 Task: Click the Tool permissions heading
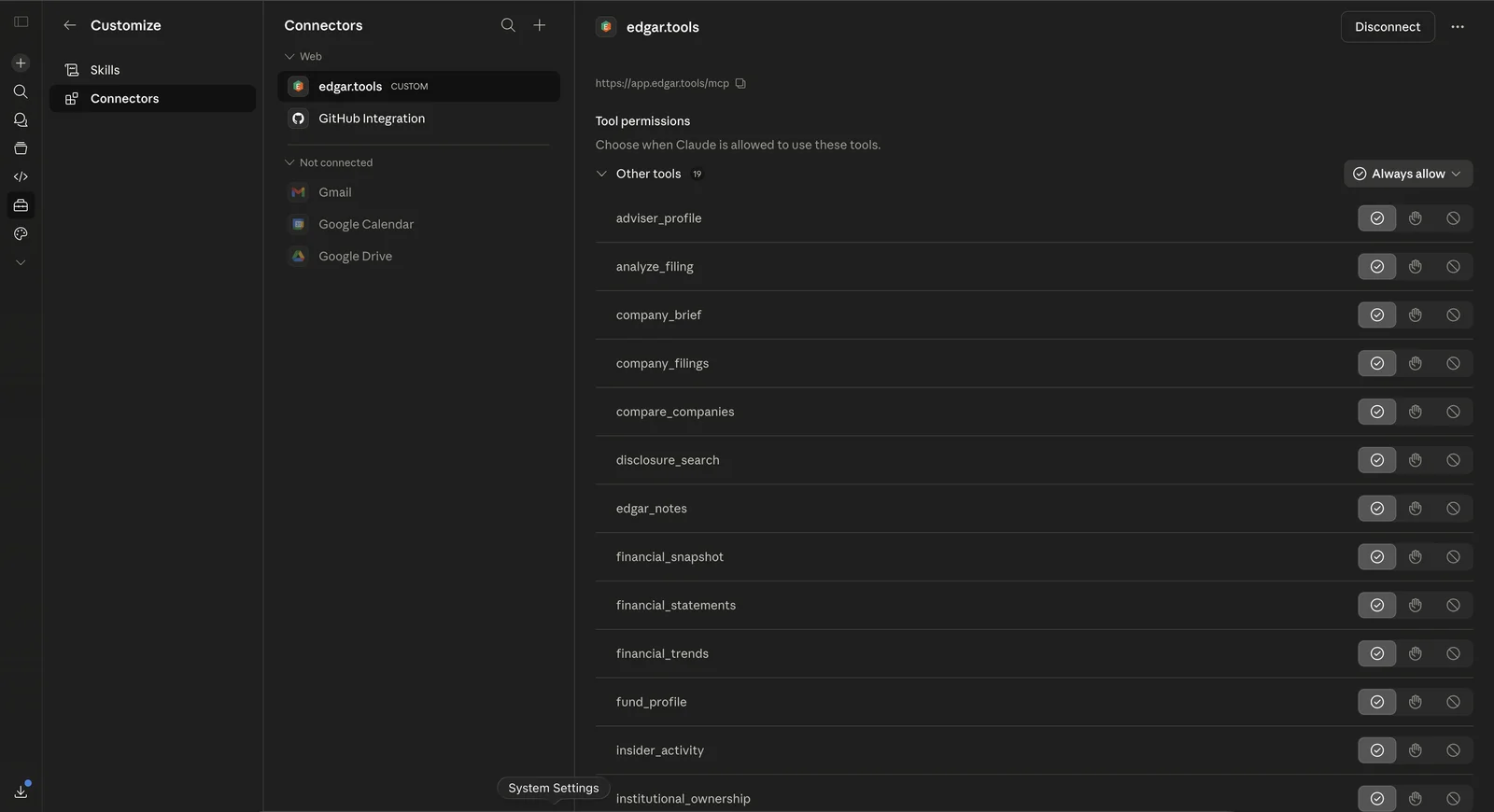click(x=642, y=121)
